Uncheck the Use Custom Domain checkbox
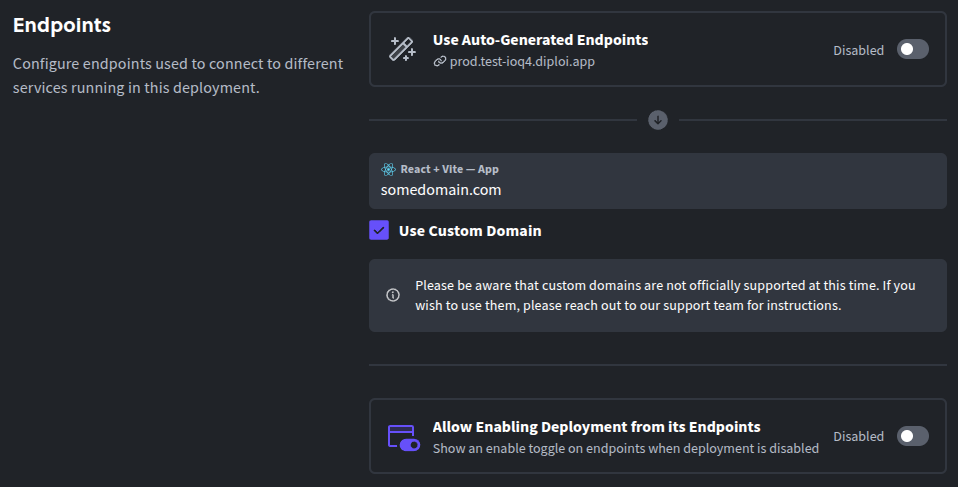This screenshot has width=958, height=487. 379,230
